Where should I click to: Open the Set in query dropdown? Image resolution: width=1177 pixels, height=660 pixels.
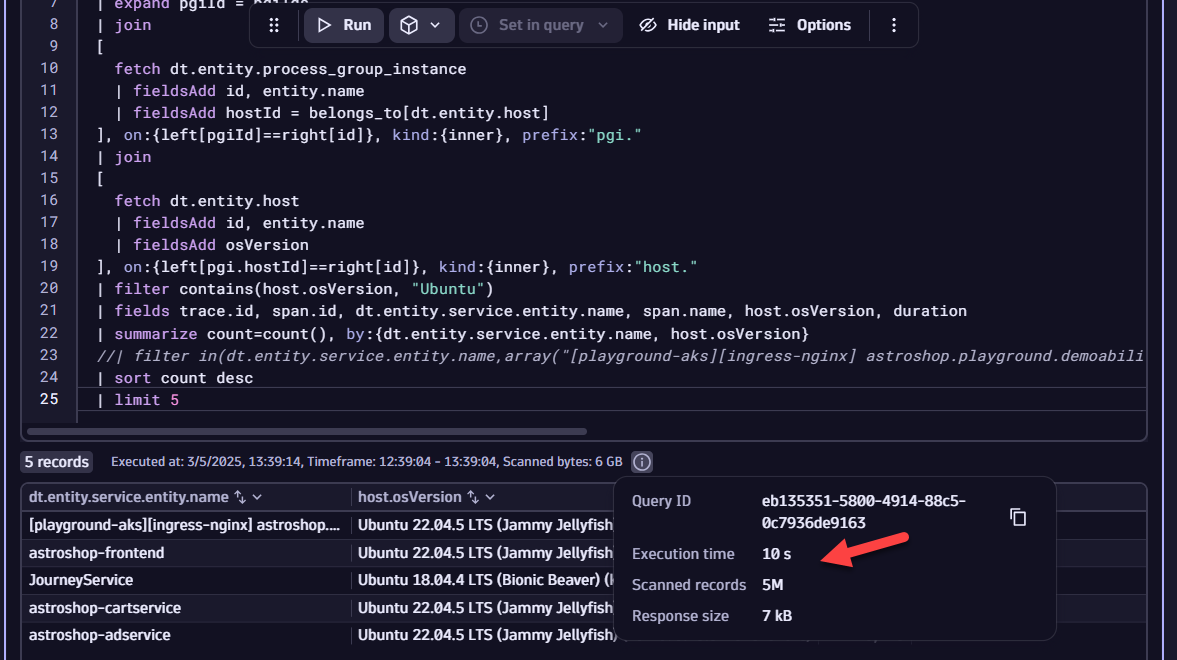click(540, 26)
